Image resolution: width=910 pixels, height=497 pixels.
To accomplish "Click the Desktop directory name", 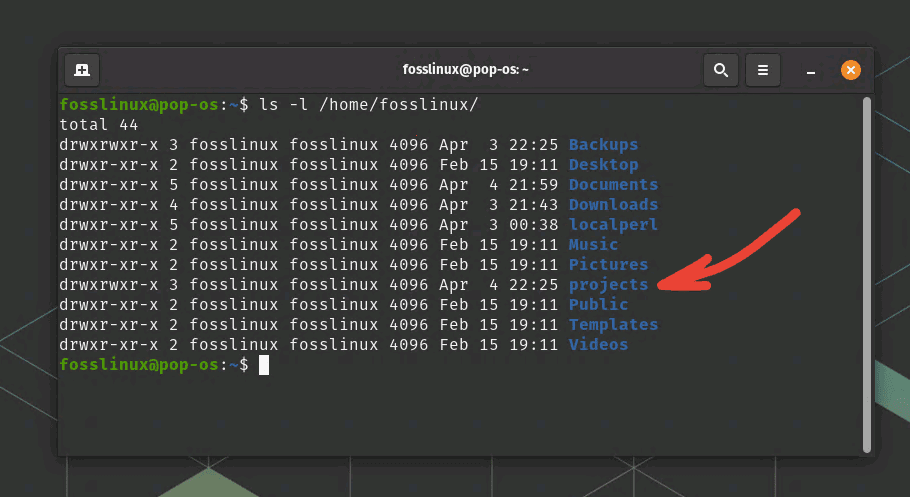I will click(603, 165).
